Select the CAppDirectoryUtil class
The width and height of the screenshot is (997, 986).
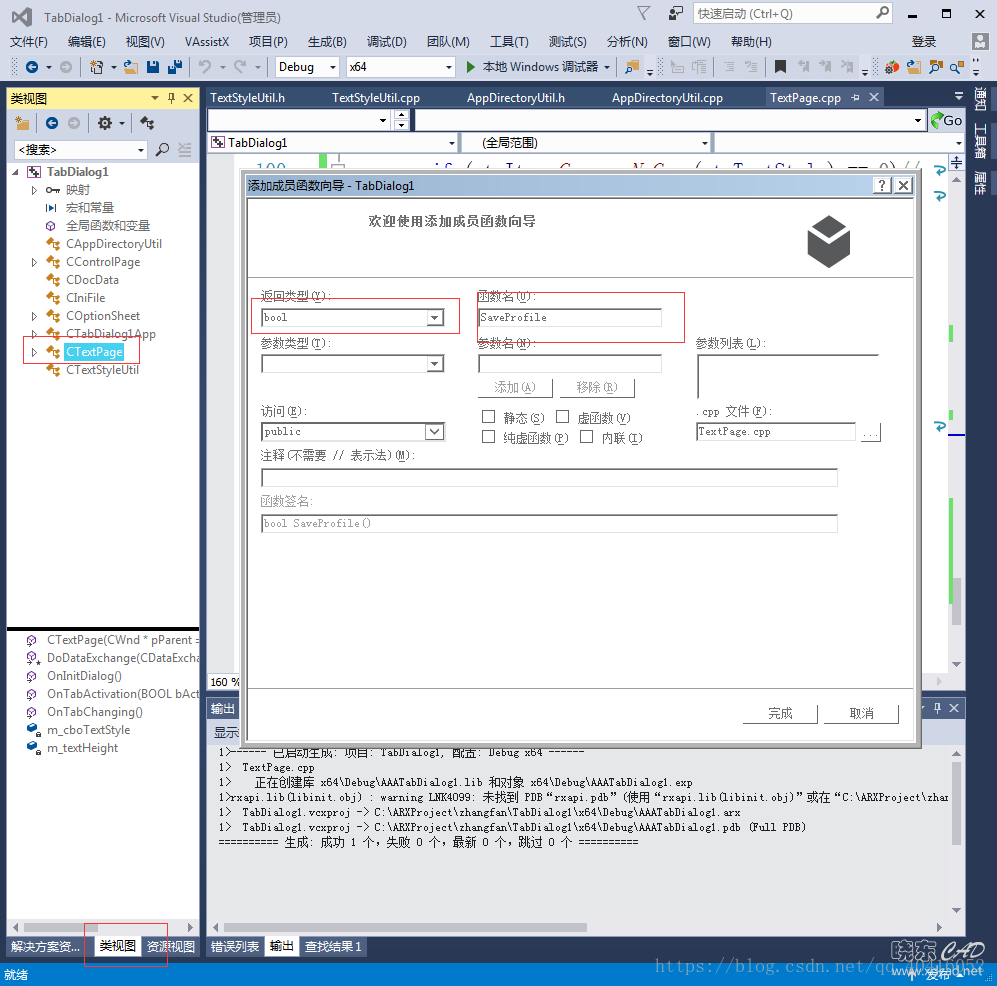coord(114,243)
